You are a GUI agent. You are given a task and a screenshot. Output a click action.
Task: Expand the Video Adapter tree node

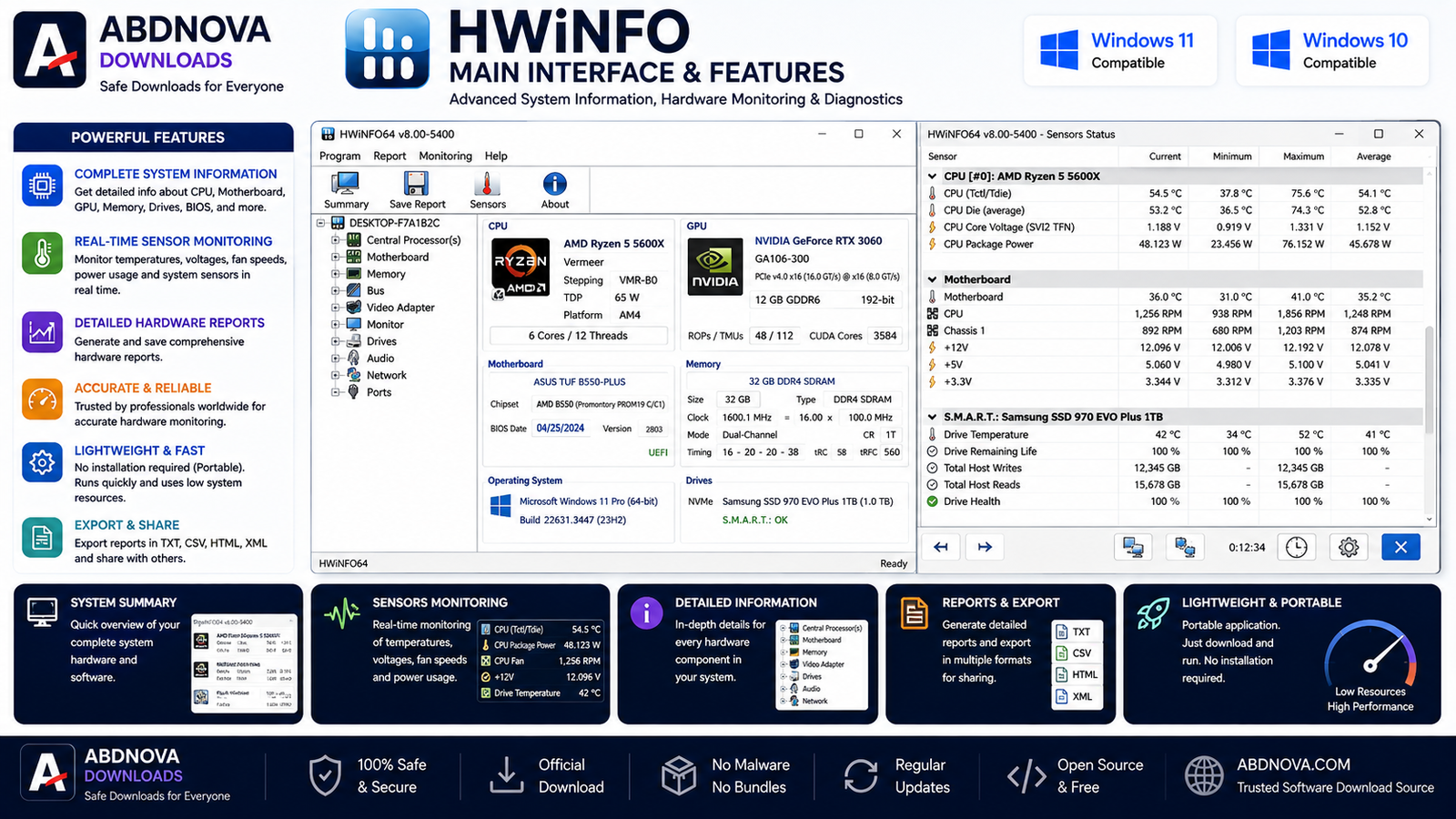click(x=336, y=308)
